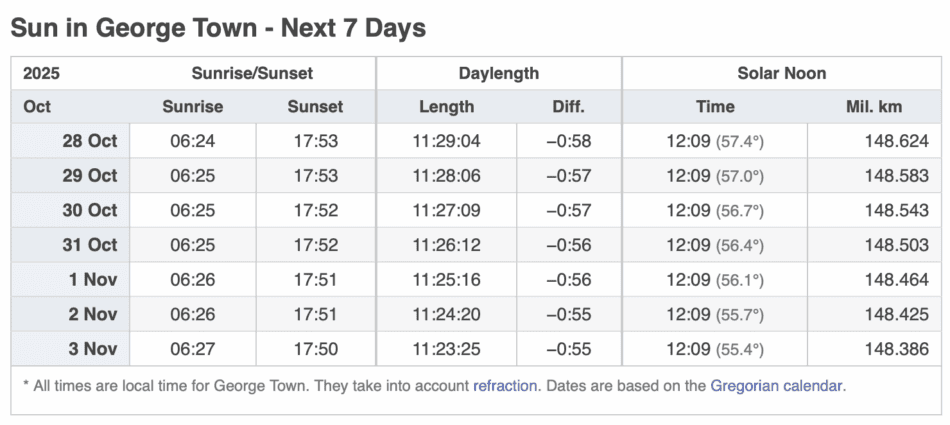Click the 3 Nov date cell

click(x=93, y=349)
